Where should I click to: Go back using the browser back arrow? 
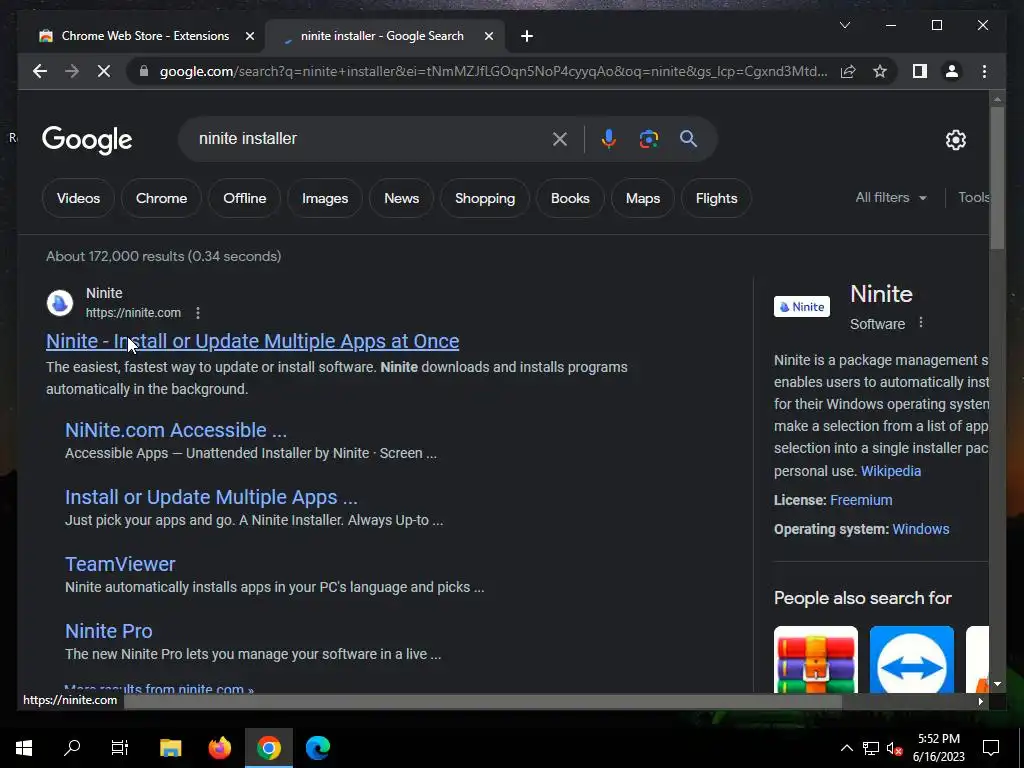pos(40,71)
